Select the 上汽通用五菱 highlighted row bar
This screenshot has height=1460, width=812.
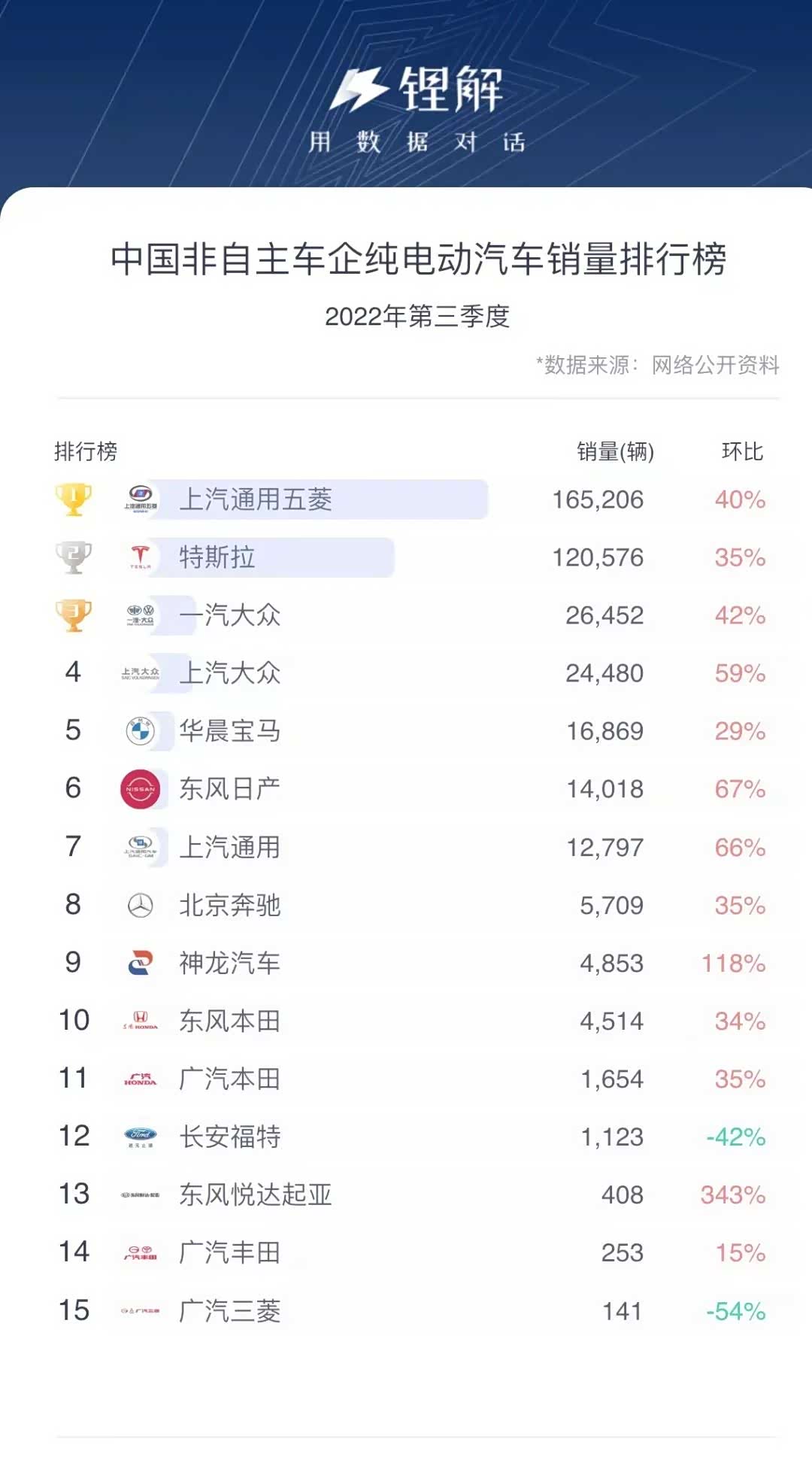(x=323, y=499)
